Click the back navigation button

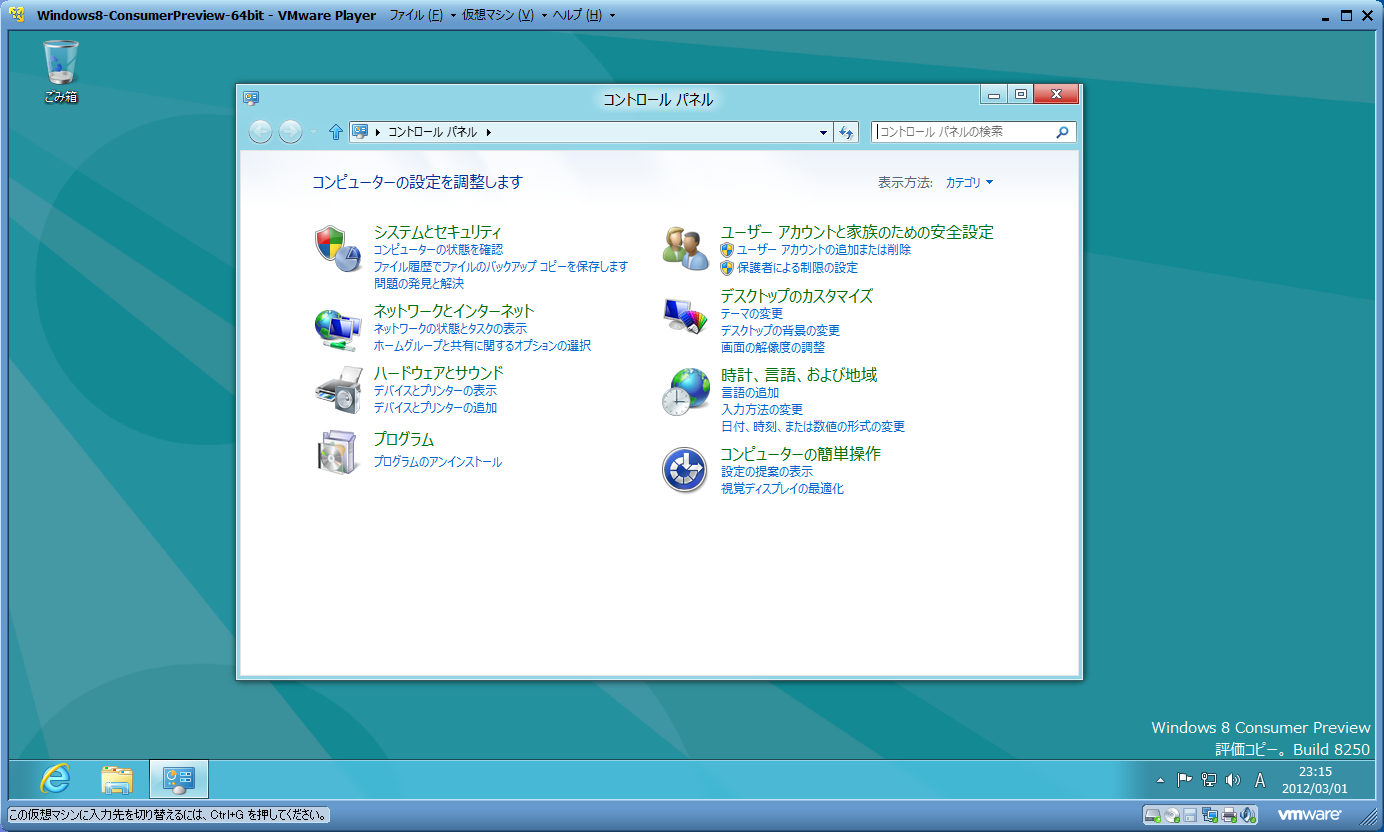[x=260, y=131]
